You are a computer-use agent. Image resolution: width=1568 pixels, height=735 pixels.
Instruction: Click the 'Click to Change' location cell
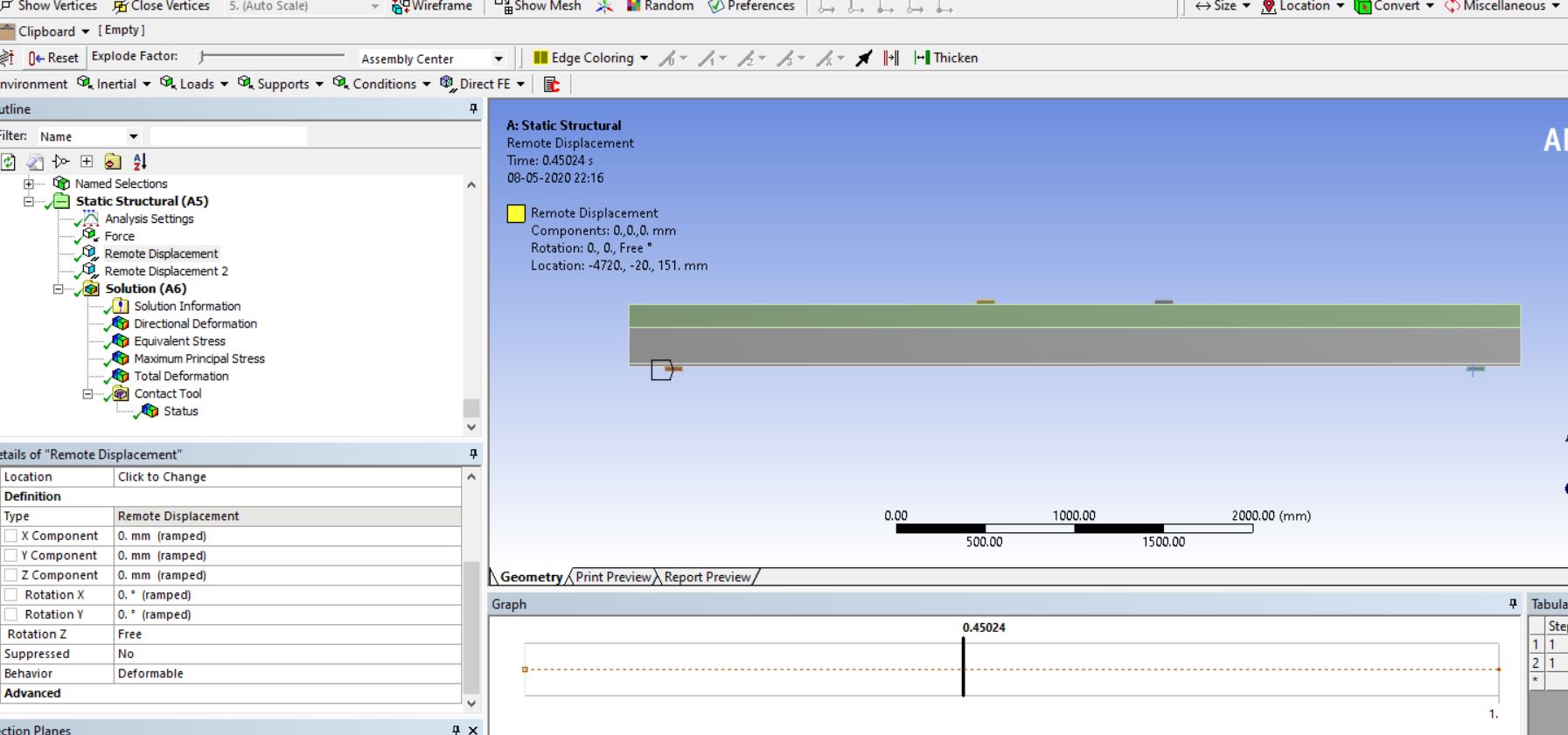pyautogui.click(x=288, y=477)
